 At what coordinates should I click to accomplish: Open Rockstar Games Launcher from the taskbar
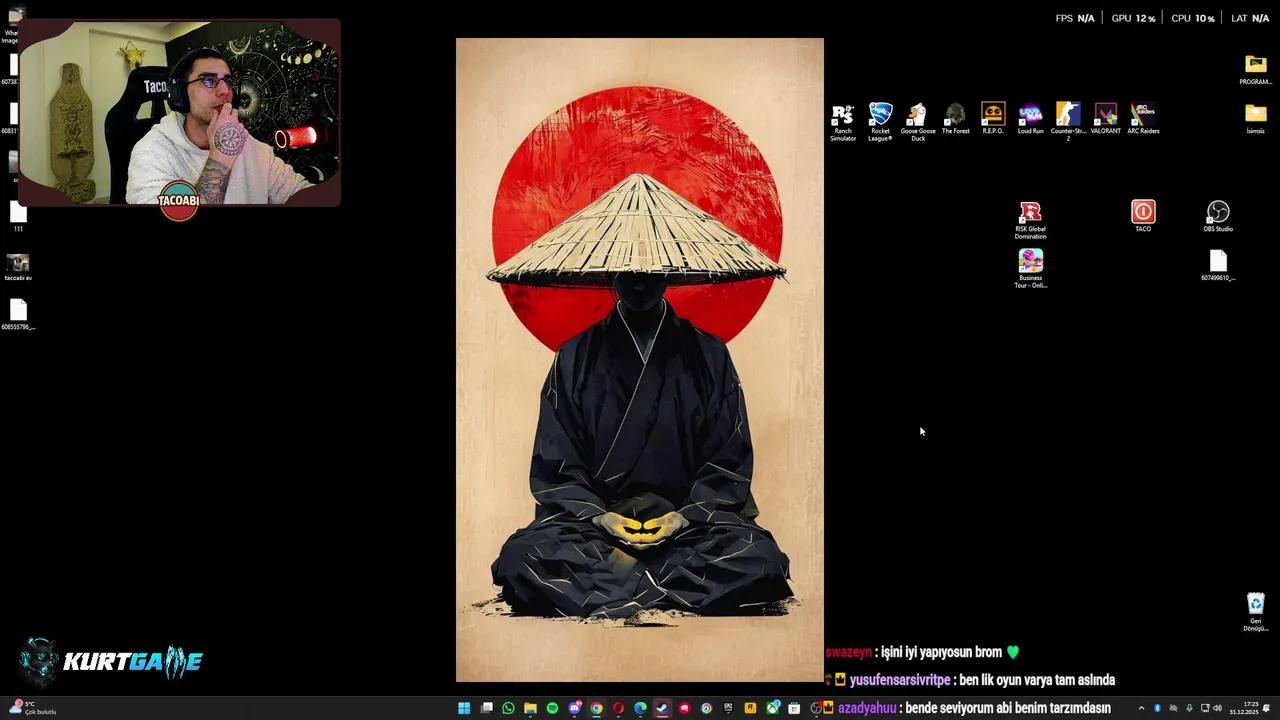pyautogui.click(x=750, y=708)
